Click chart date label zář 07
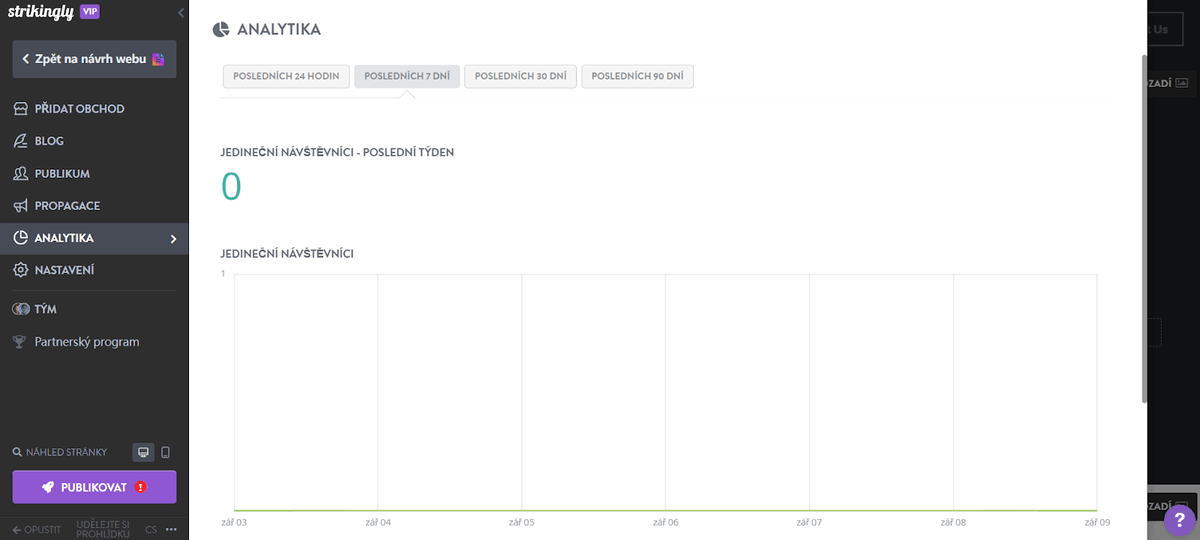The image size is (1200, 540). pyautogui.click(x=809, y=522)
